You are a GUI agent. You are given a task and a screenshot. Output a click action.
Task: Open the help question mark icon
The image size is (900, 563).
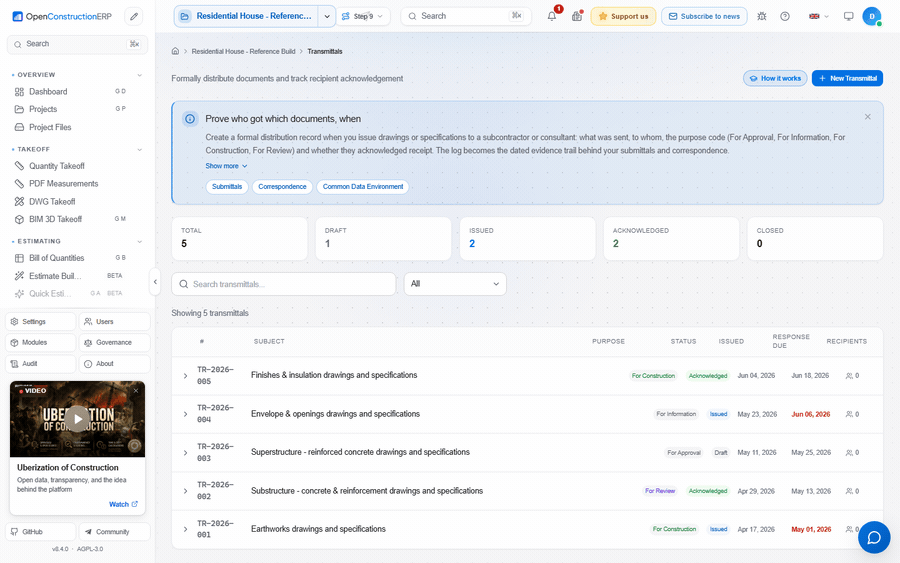785,16
